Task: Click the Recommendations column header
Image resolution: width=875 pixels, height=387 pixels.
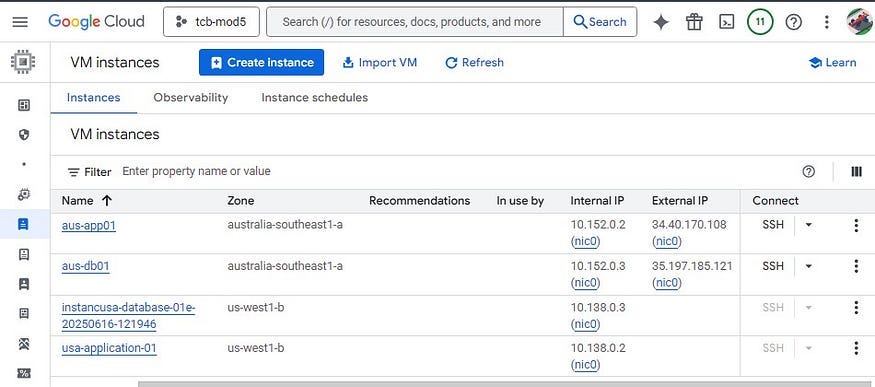Action: (420, 201)
